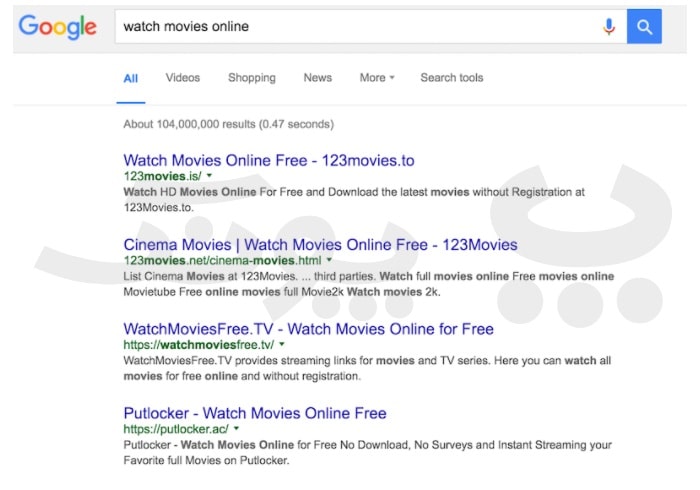700x490 pixels.
Task: Click the green URL 123movies.is/
Action: point(162,176)
